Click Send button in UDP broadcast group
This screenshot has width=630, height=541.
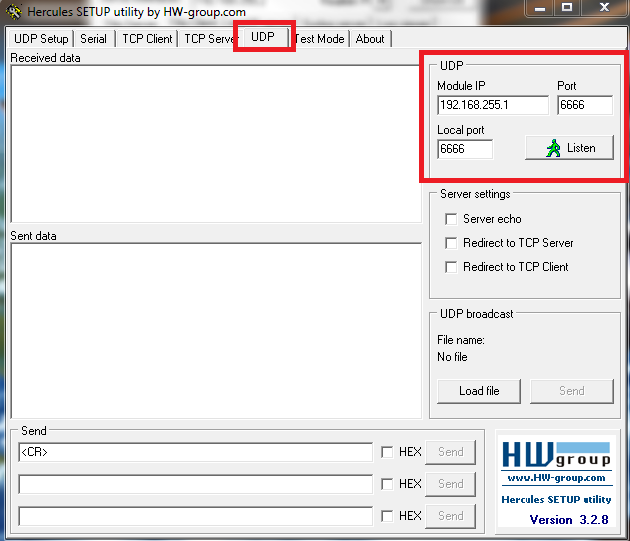[572, 391]
